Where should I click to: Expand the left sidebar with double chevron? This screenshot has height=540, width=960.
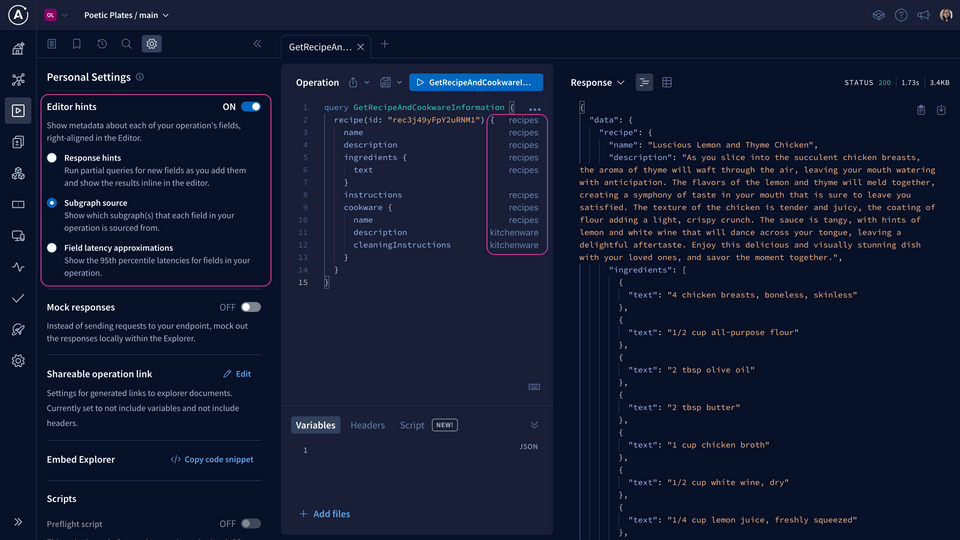[18, 522]
